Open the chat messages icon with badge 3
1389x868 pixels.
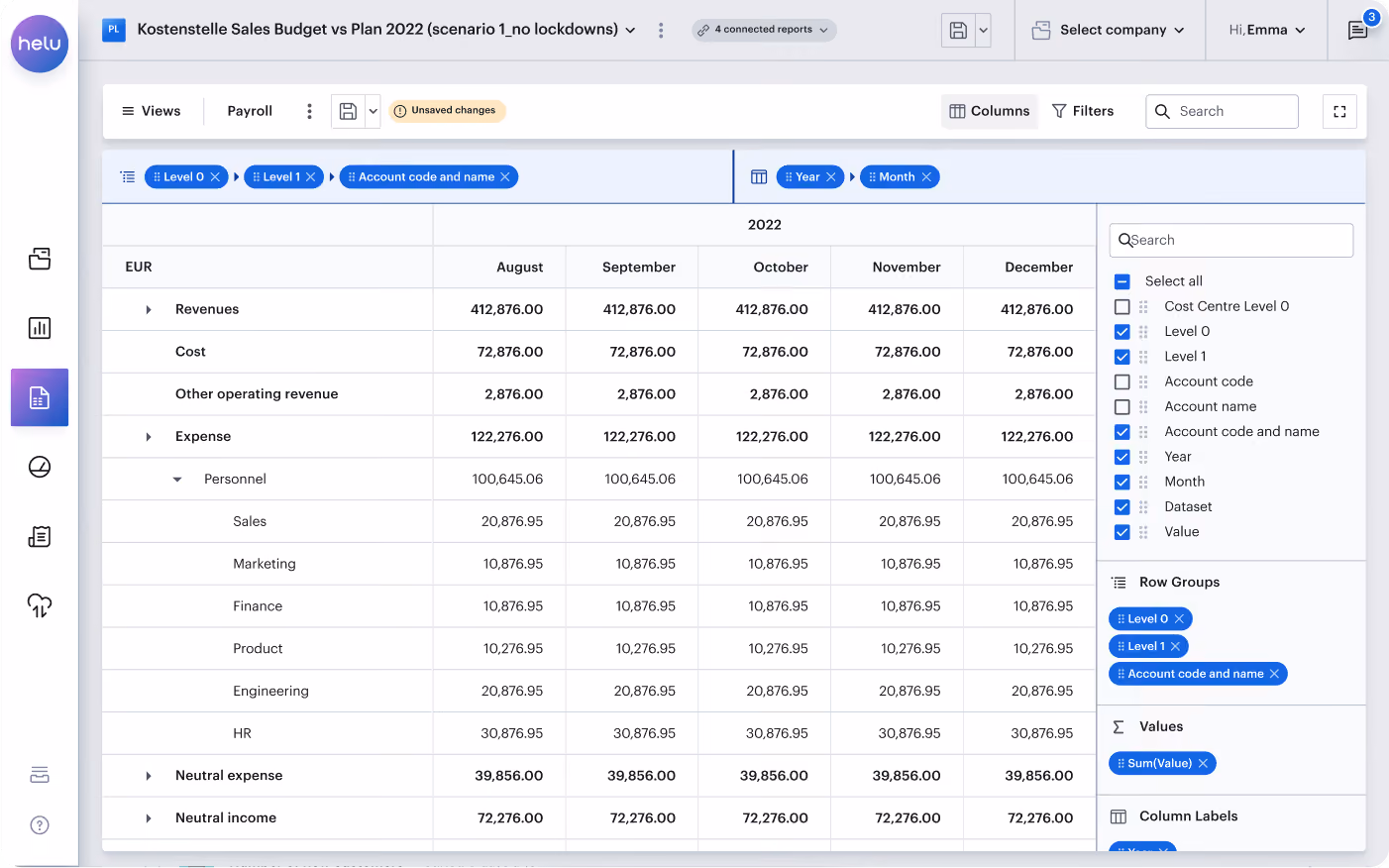pyautogui.click(x=1358, y=30)
